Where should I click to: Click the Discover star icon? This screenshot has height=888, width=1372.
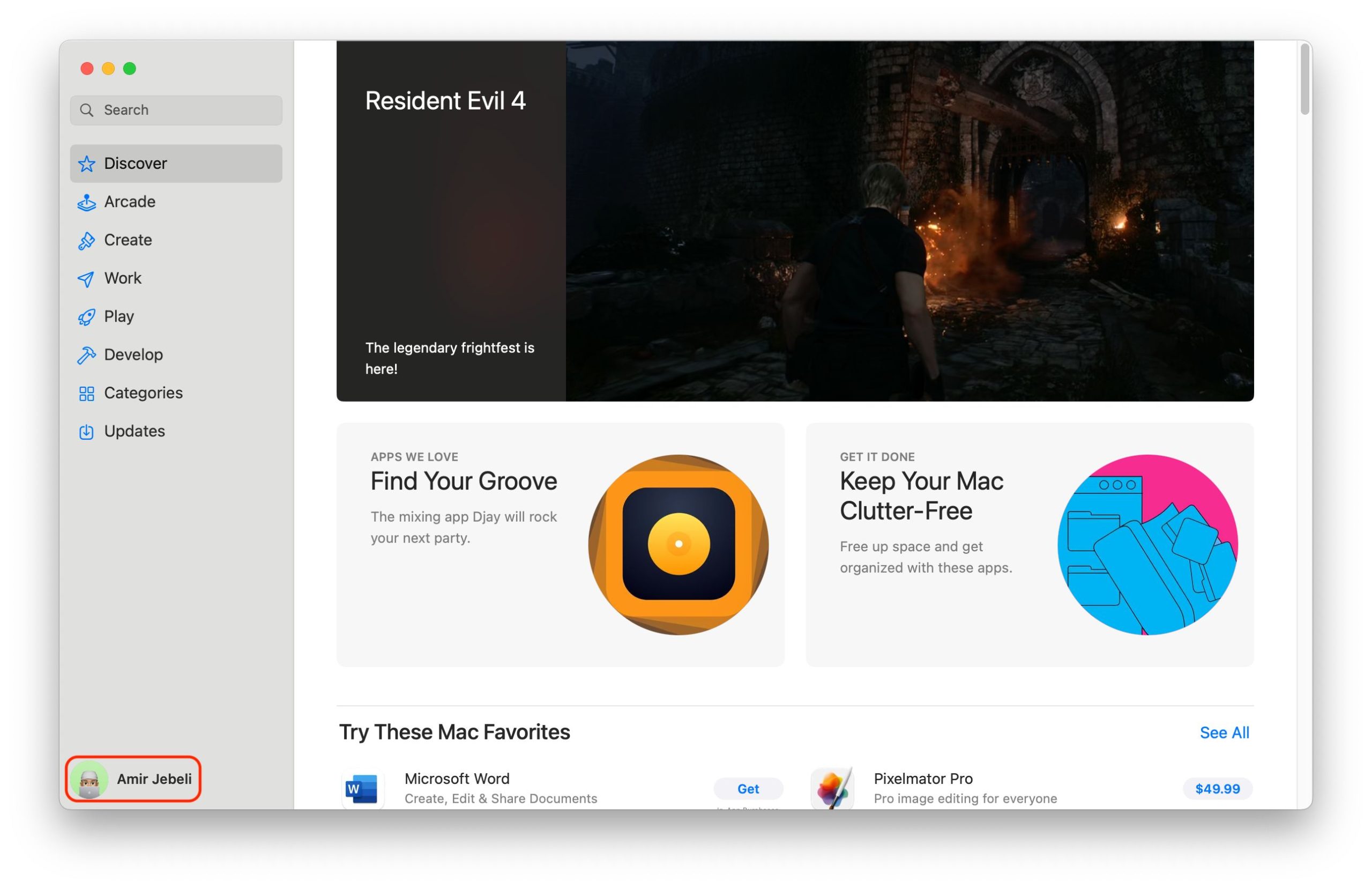(86, 164)
